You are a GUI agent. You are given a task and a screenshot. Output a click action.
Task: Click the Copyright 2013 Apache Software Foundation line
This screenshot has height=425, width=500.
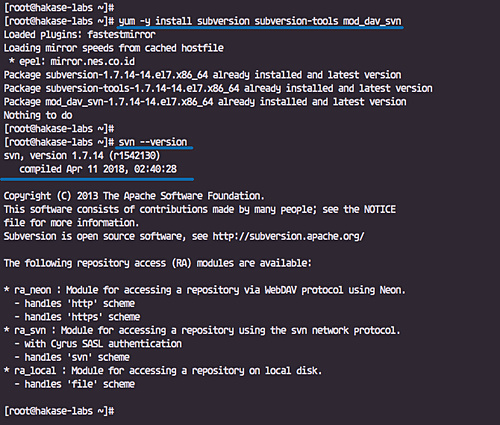point(134,196)
